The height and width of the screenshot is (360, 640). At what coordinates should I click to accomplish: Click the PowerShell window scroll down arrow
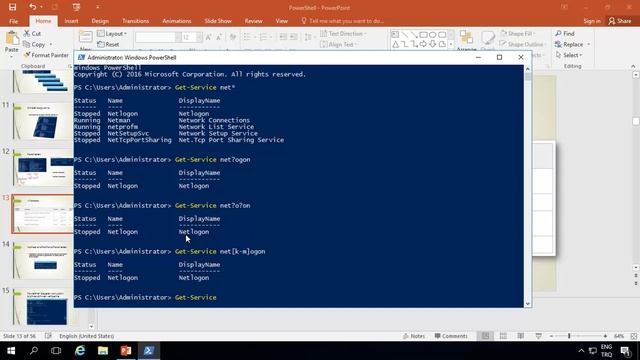[x=528, y=304]
